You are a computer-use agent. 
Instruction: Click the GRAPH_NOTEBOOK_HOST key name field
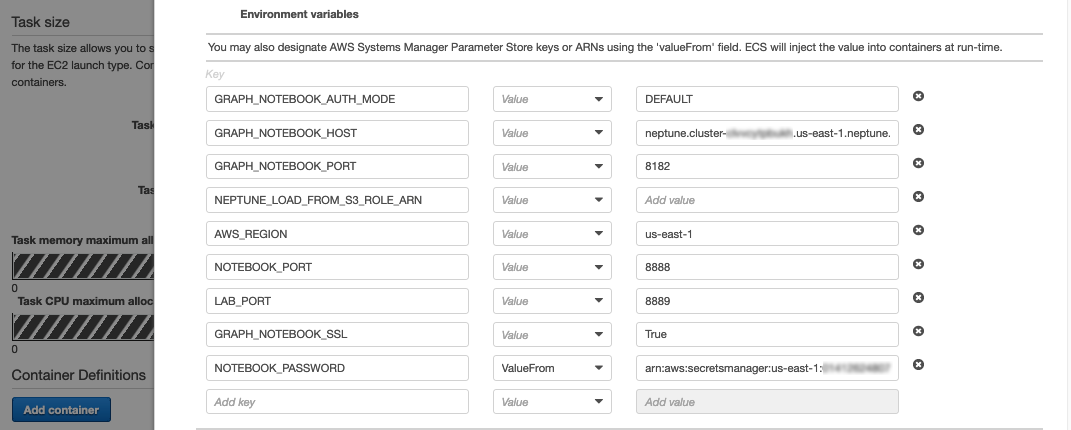[x=337, y=133]
